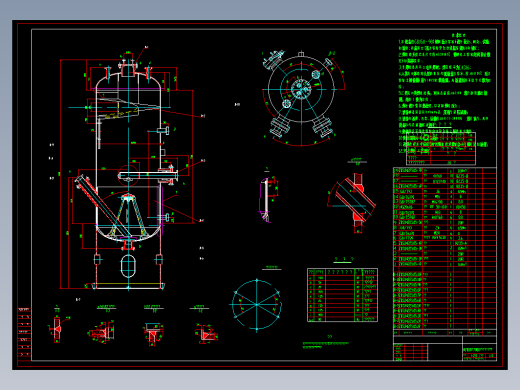The width and height of the screenshot is (520, 390).
Task: Select the skirt base ring on the vessel
Action: pos(128,286)
